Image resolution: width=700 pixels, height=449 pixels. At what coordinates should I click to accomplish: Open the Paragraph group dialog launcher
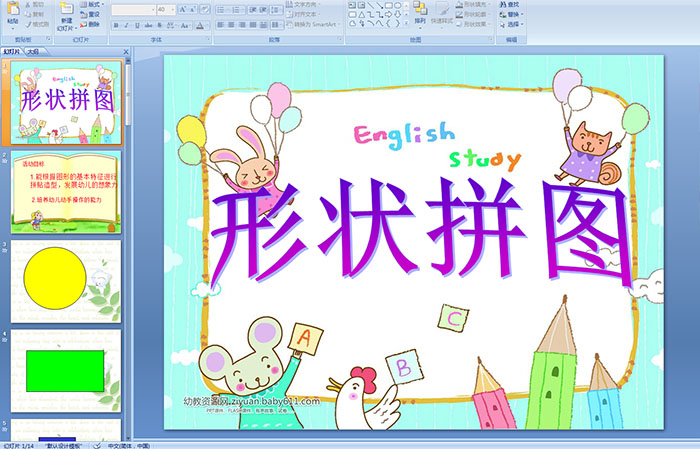point(340,39)
